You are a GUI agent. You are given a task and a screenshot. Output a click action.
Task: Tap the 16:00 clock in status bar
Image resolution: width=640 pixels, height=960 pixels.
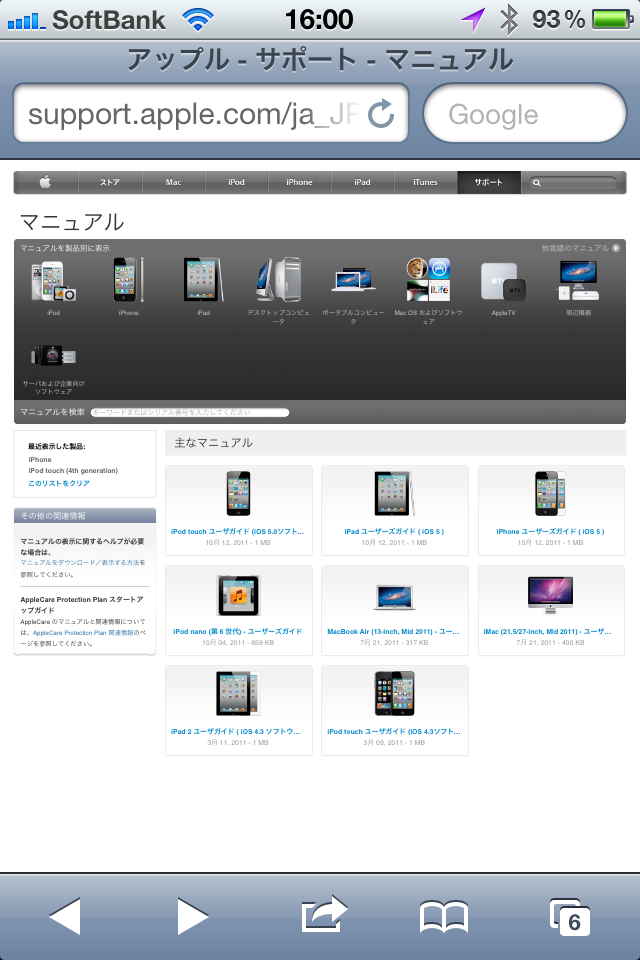point(320,20)
